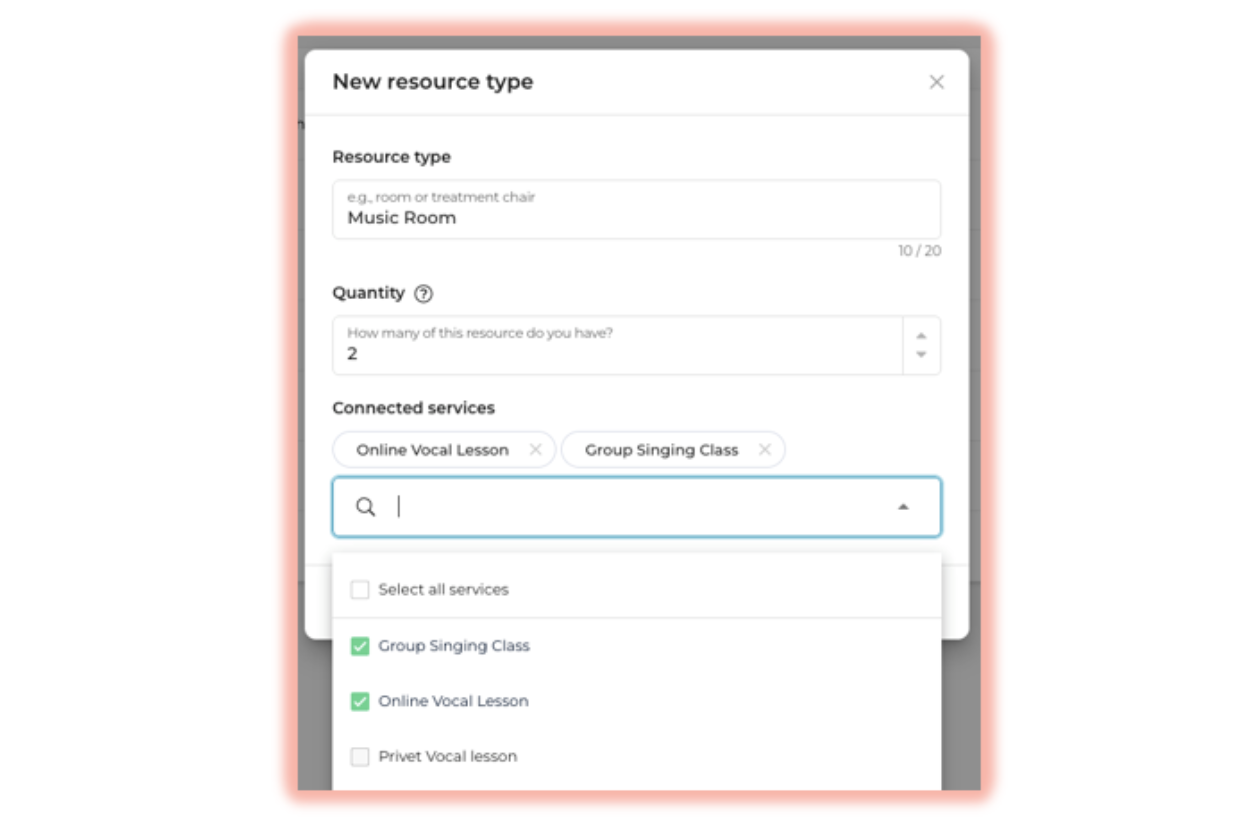Uncheck the Group Singing Class checkbox
This screenshot has width=1236, height=824.
tap(360, 646)
